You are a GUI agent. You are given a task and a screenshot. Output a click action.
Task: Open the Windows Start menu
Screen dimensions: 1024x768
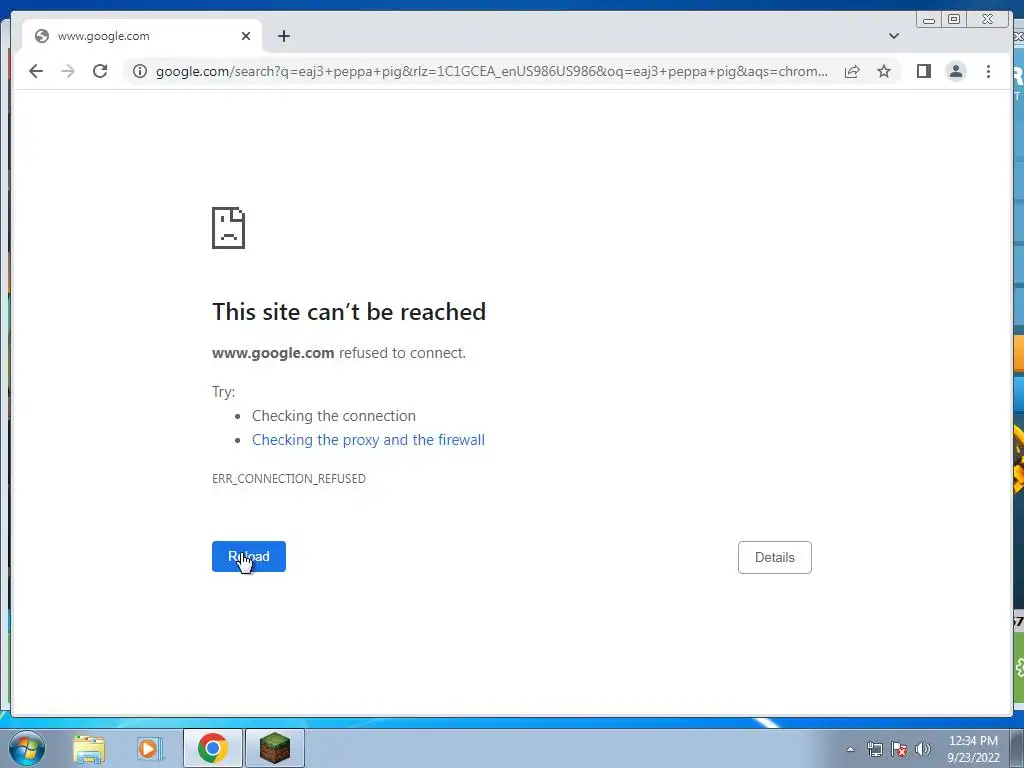point(27,748)
